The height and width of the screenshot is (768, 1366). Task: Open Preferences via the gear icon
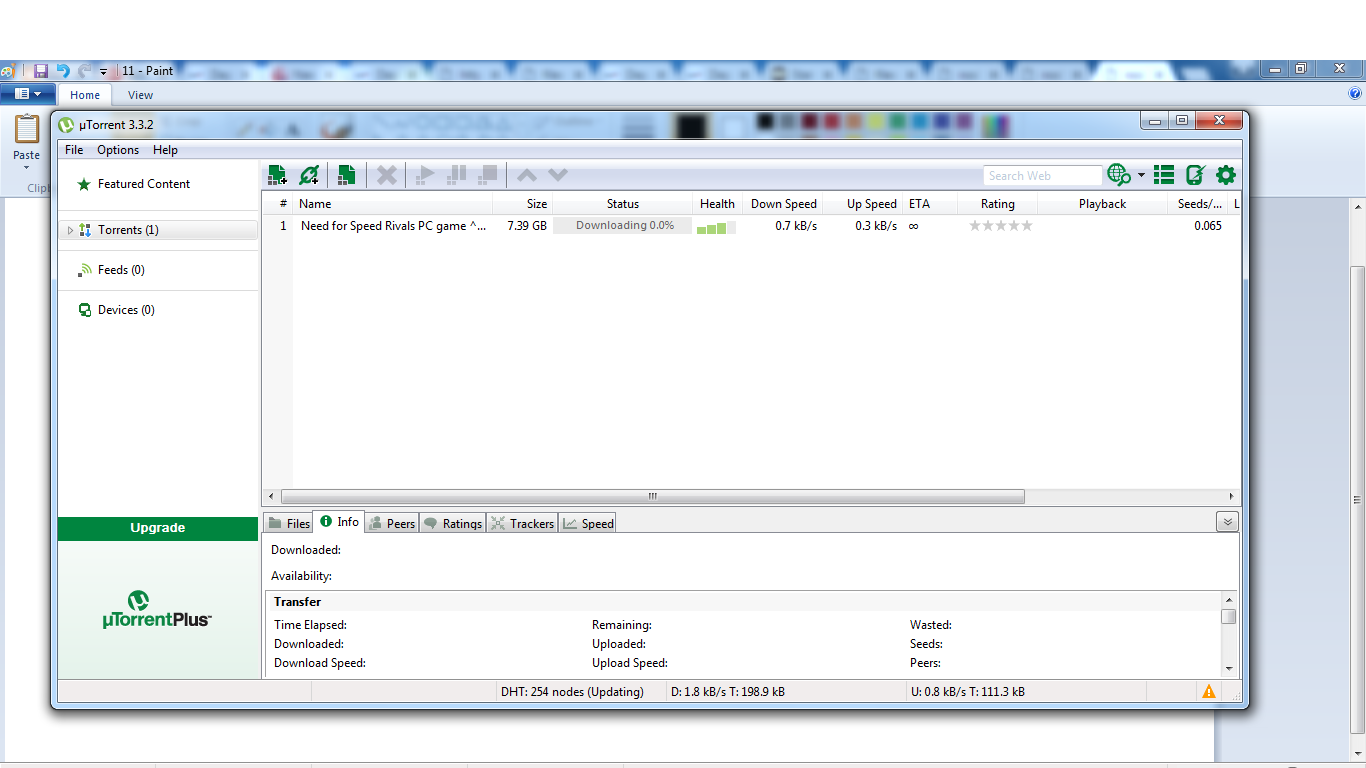coord(1226,175)
